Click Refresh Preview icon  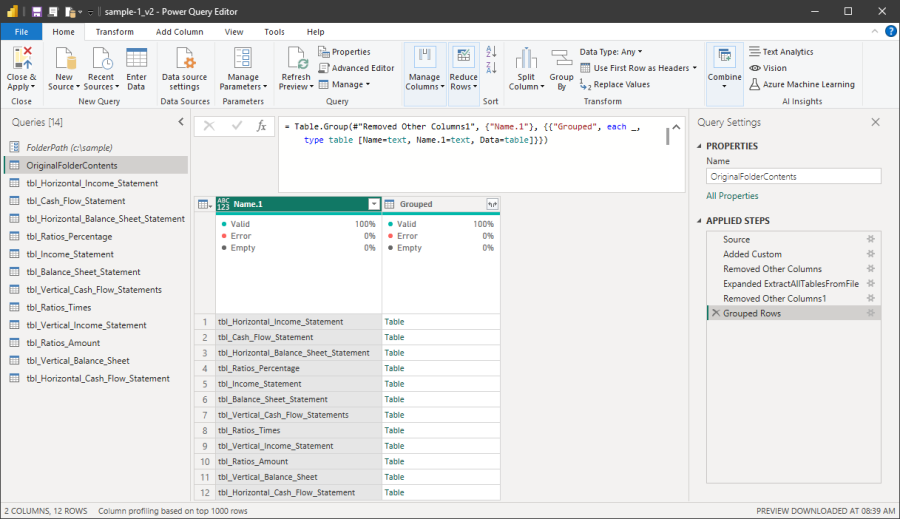[296, 58]
